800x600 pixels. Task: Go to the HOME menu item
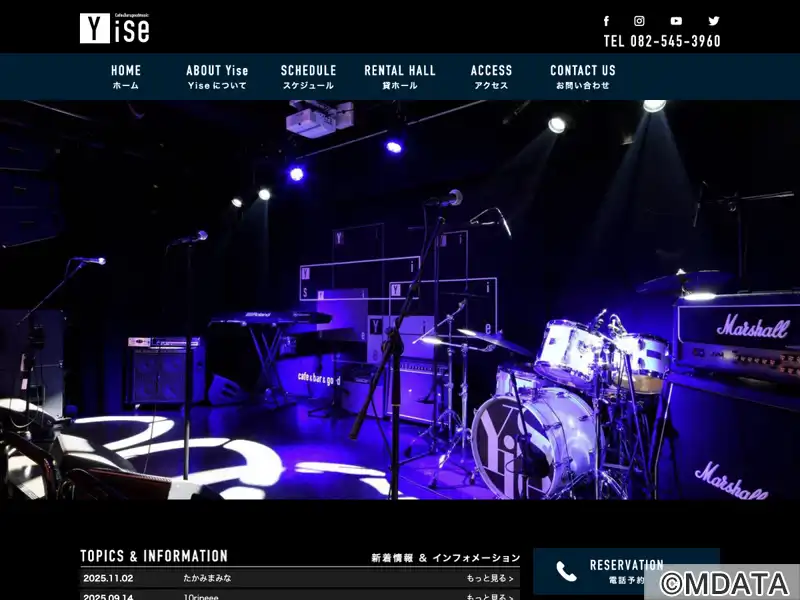(x=126, y=77)
